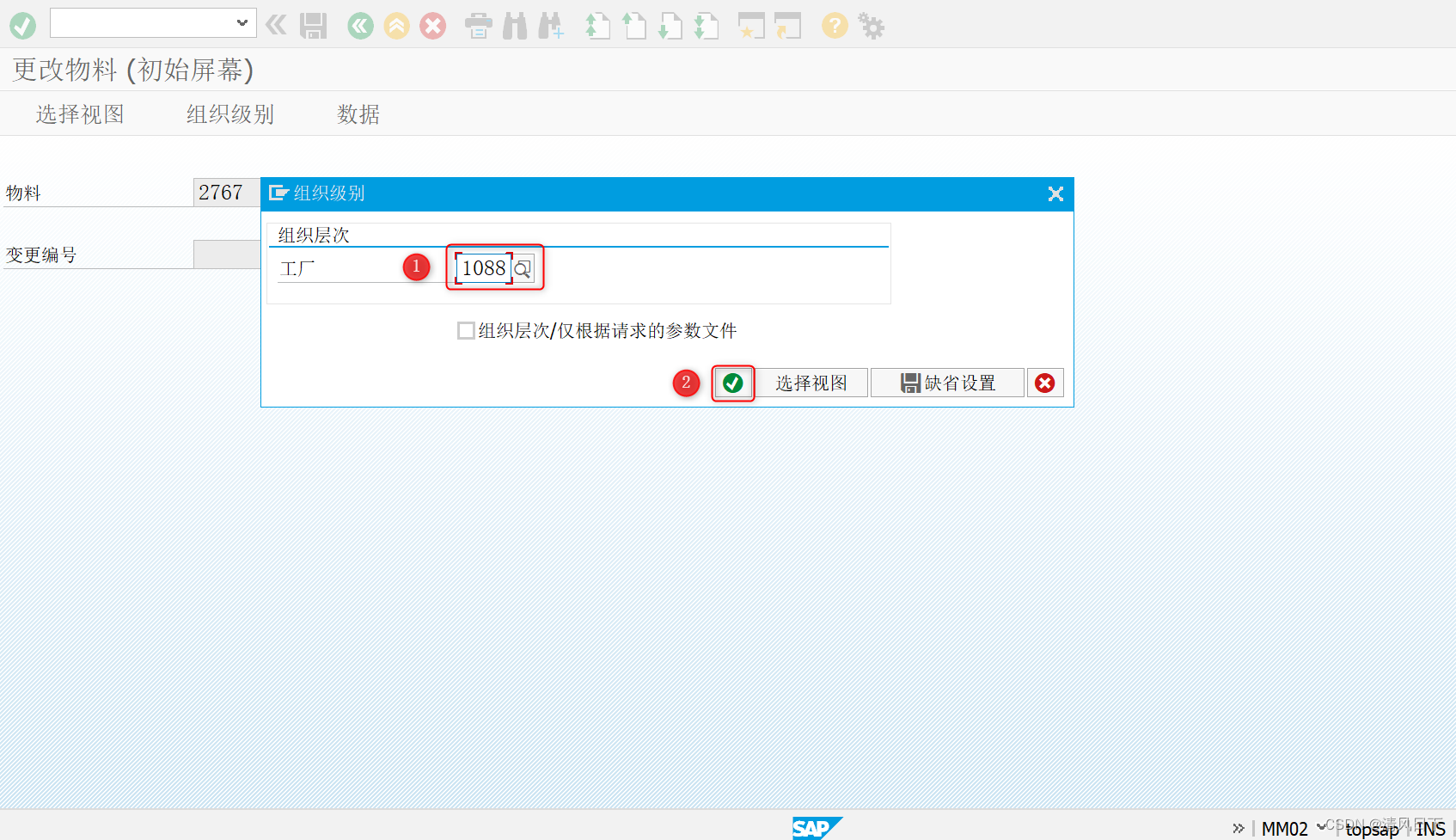Click the SAP logo in status bar
The width and height of the screenshot is (1456, 840).
[817, 828]
